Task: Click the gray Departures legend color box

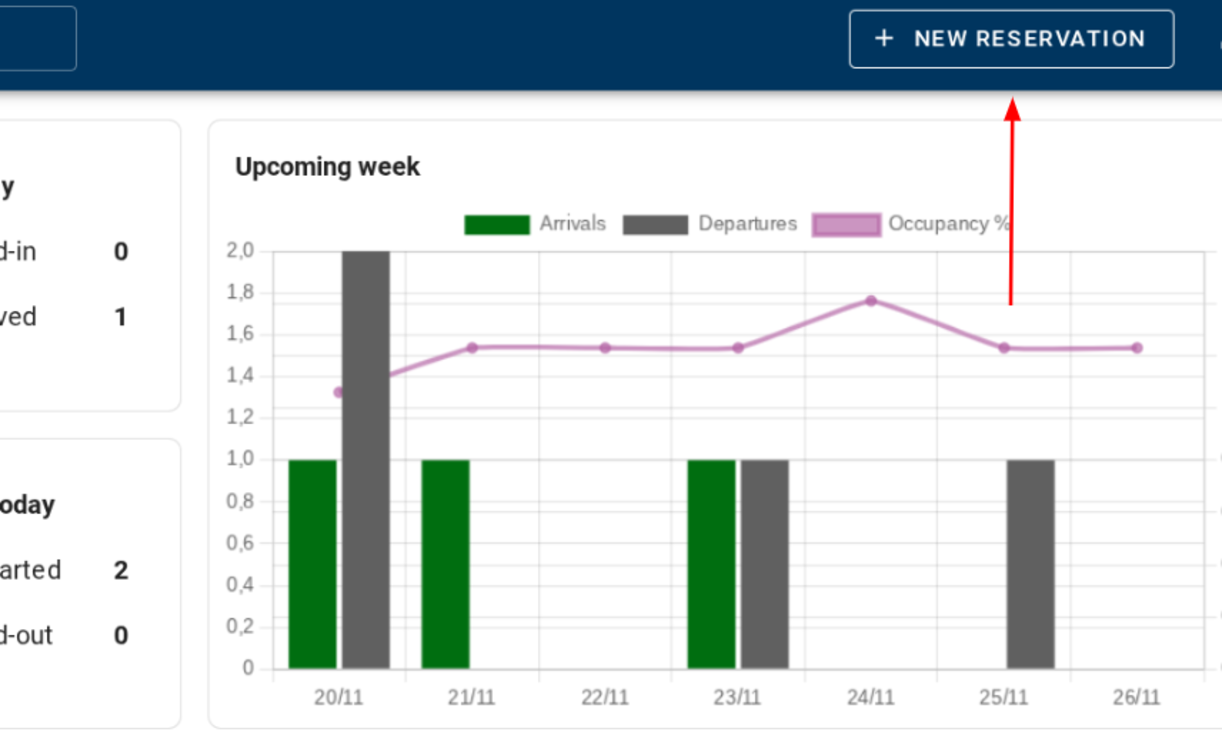Action: pos(655,224)
